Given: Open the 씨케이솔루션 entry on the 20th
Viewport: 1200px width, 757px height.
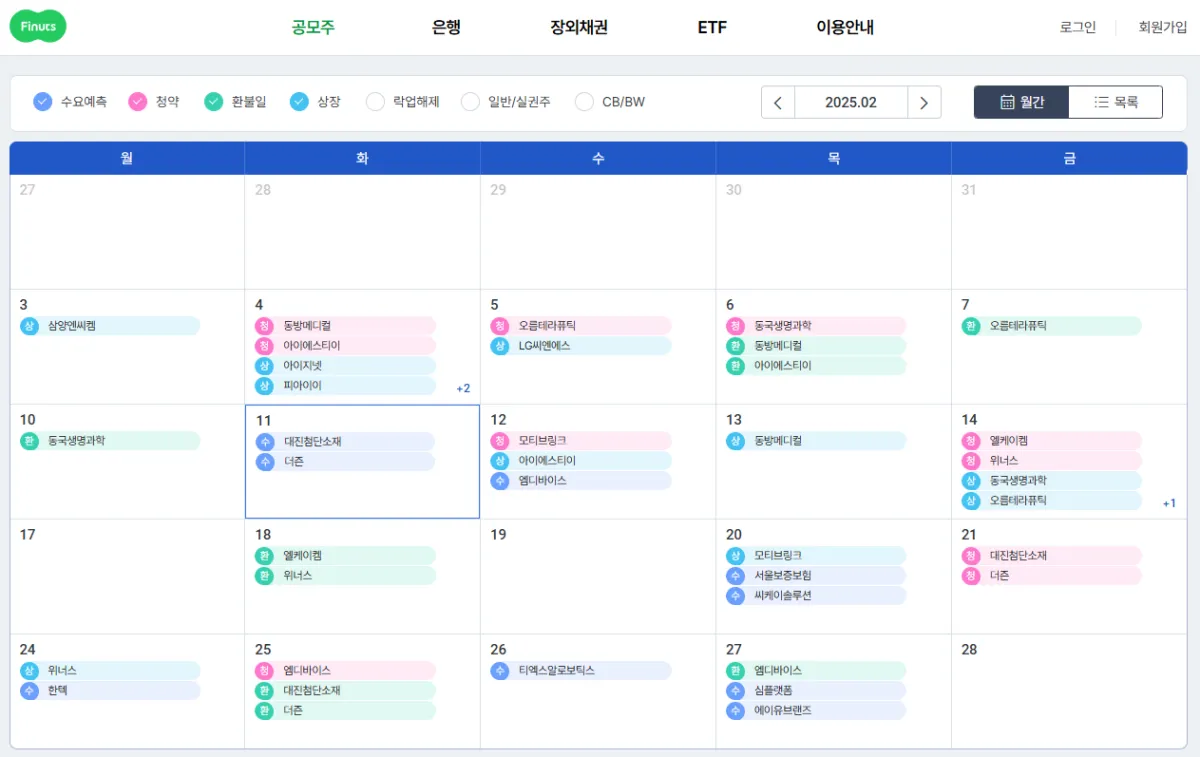Looking at the screenshot, I should 816,596.
